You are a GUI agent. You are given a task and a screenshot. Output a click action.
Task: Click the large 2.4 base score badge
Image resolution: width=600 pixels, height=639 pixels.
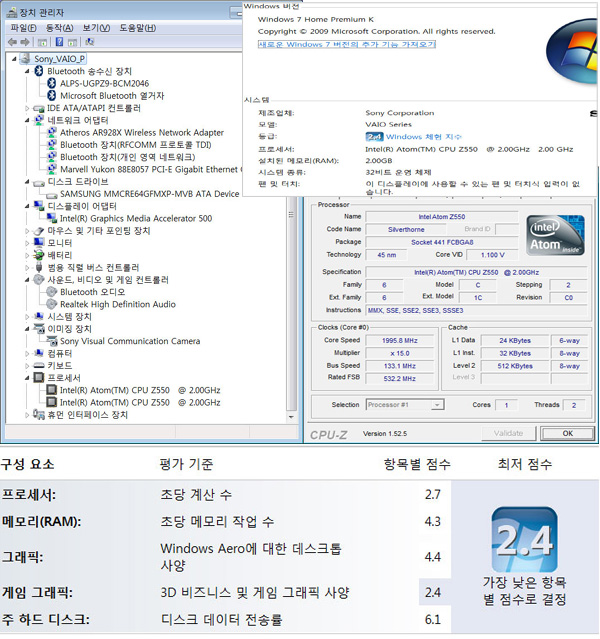(x=524, y=540)
